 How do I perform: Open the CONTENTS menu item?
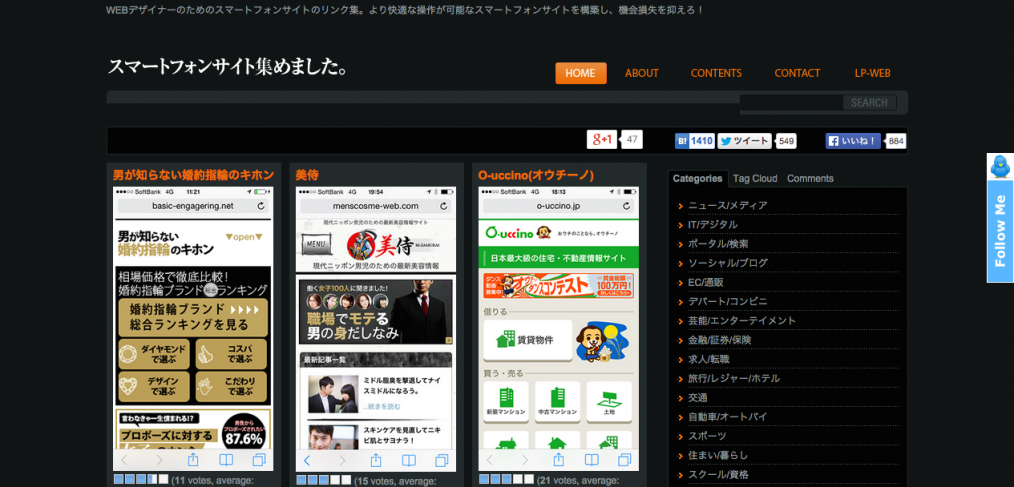click(x=716, y=73)
